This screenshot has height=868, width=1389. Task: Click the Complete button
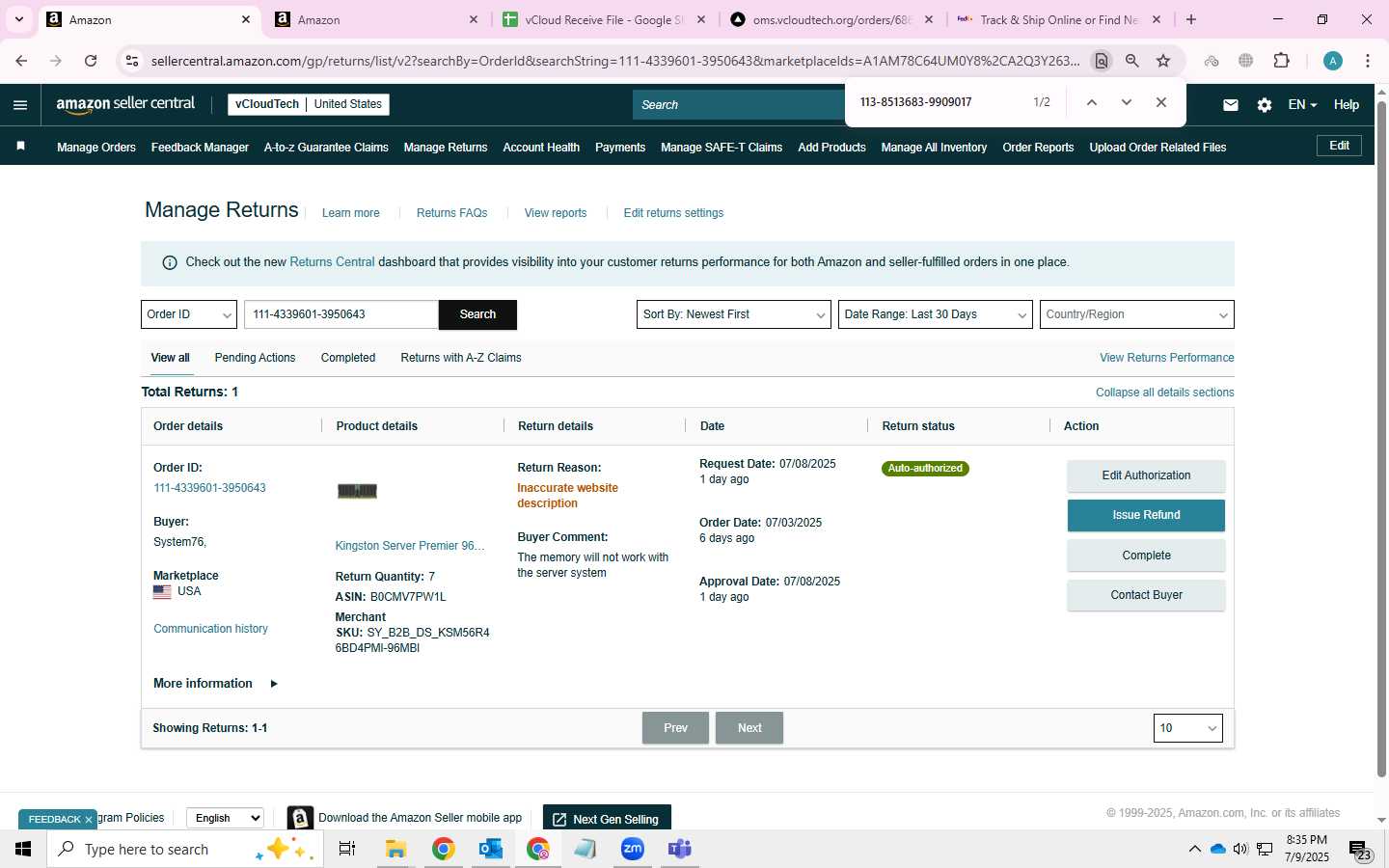pyautogui.click(x=1146, y=556)
